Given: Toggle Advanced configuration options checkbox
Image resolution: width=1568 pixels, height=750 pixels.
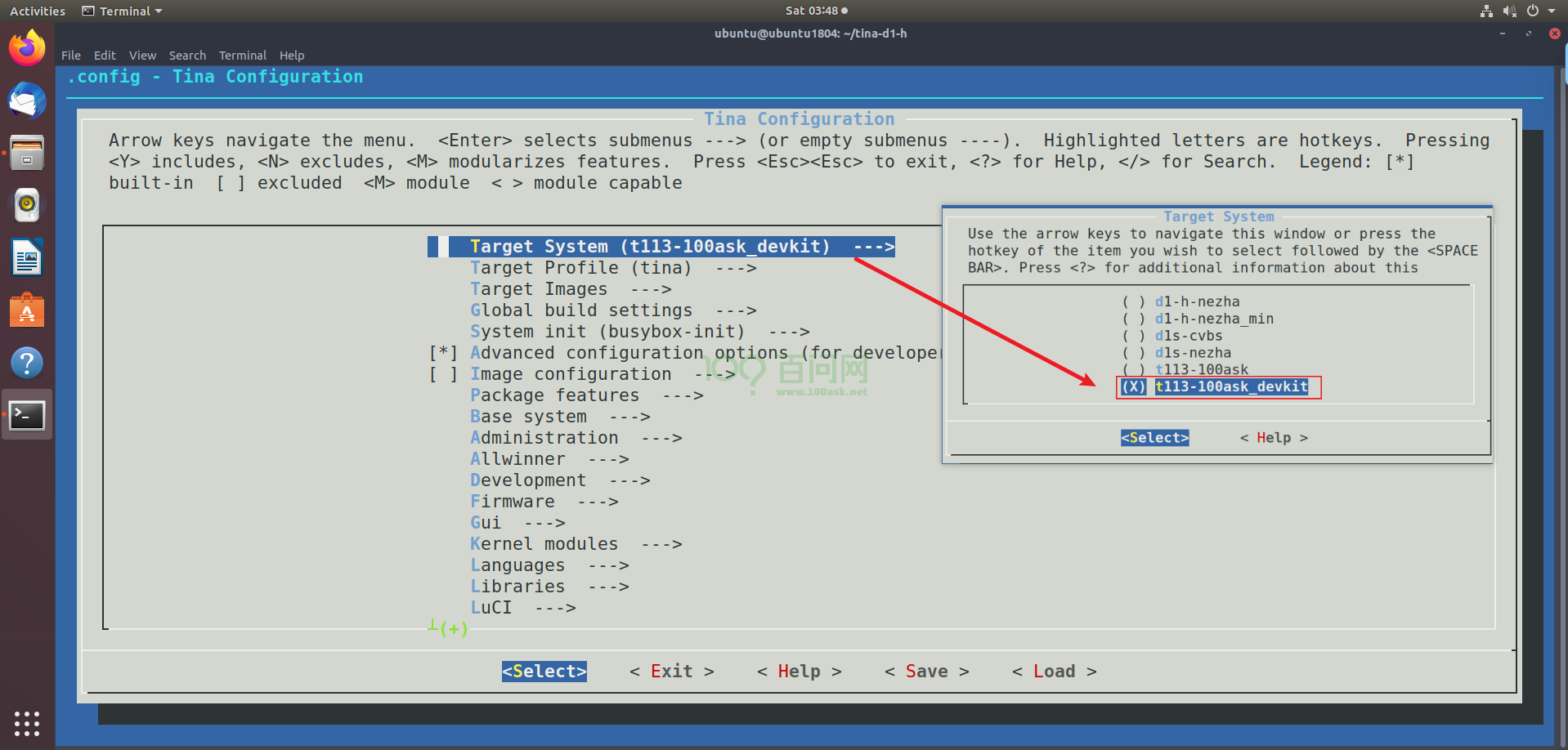Looking at the screenshot, I should (x=443, y=353).
